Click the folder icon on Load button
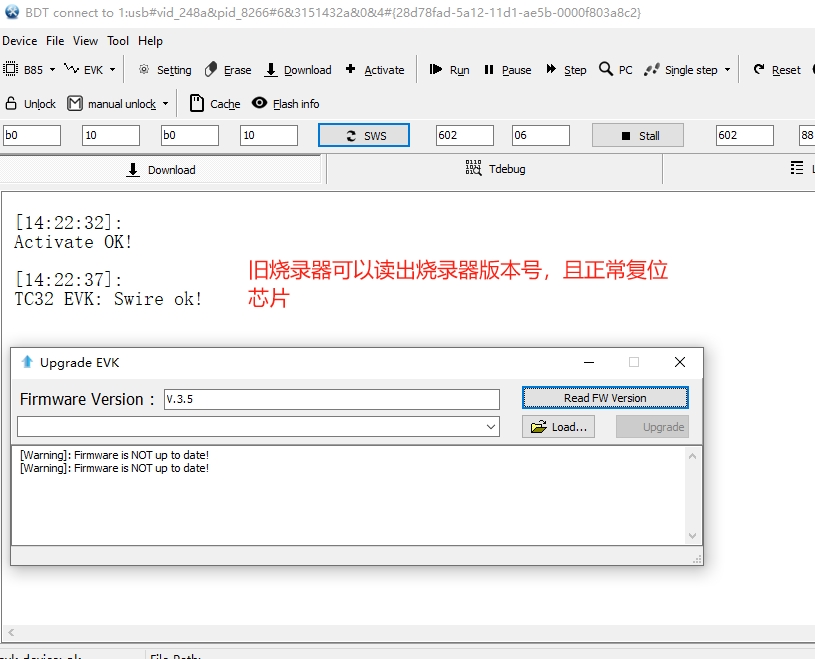815x659 pixels. pyautogui.click(x=538, y=427)
